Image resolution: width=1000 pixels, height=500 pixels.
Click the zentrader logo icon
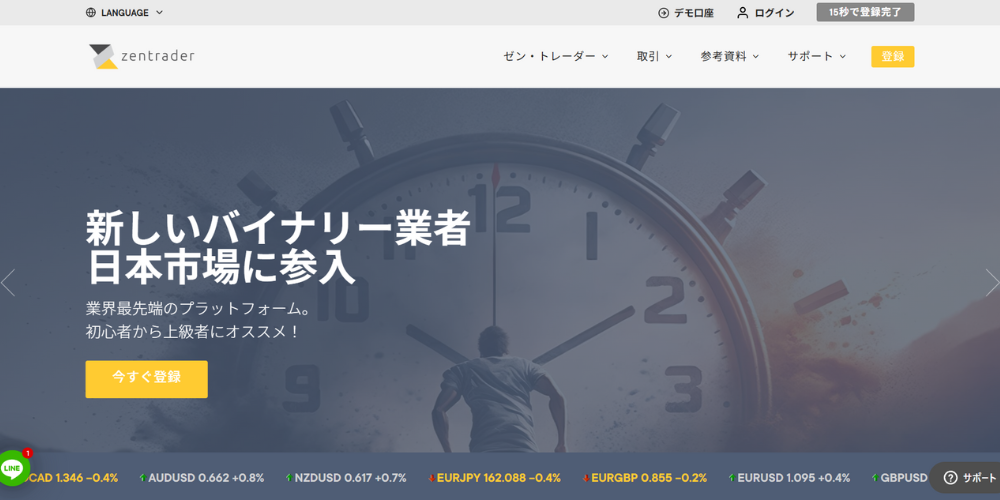[103, 56]
